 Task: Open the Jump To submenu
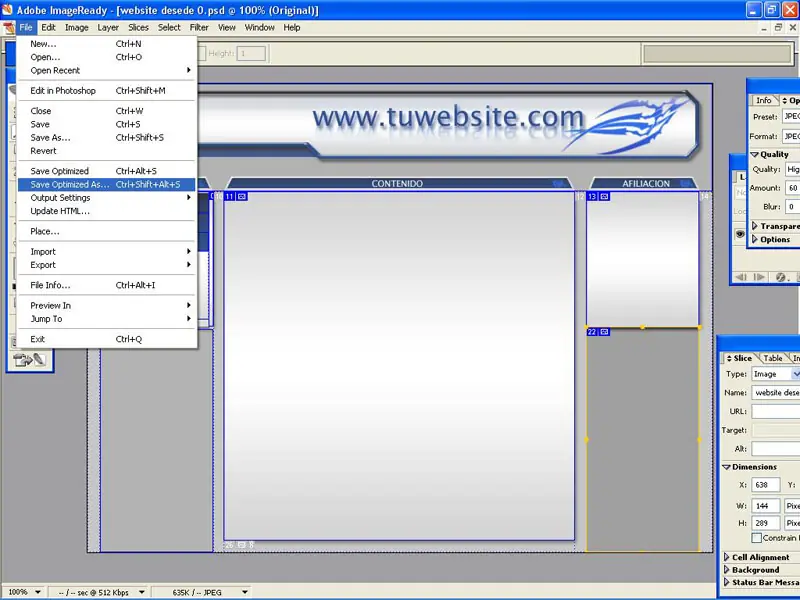pos(106,319)
